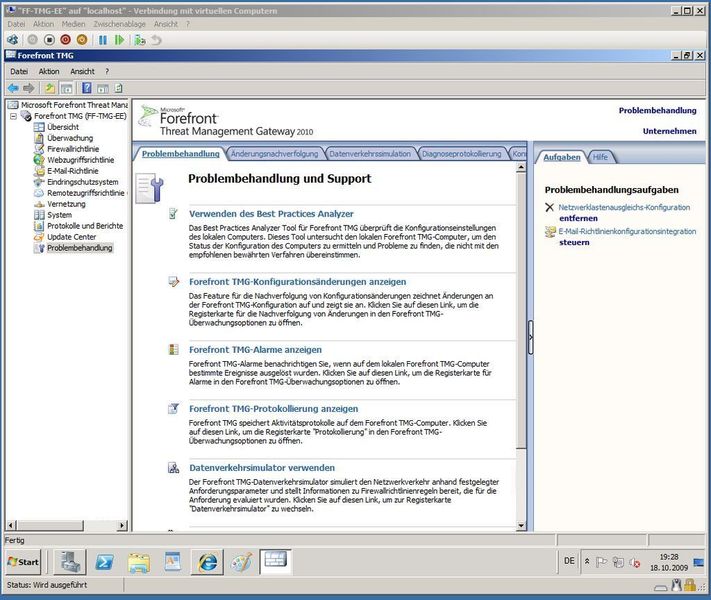This screenshot has width=711, height=600.
Task: Click the orange save state icon
Action: coord(82,40)
